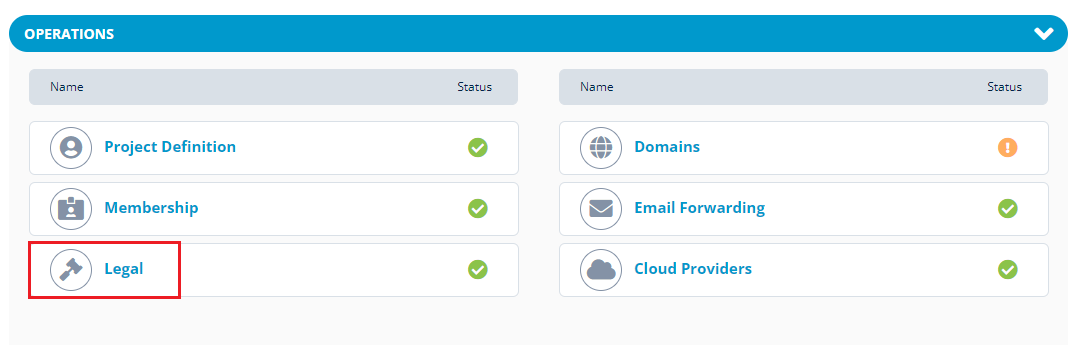1085x362 pixels.
Task: Click Cloud Providers green check status
Action: click(1008, 269)
